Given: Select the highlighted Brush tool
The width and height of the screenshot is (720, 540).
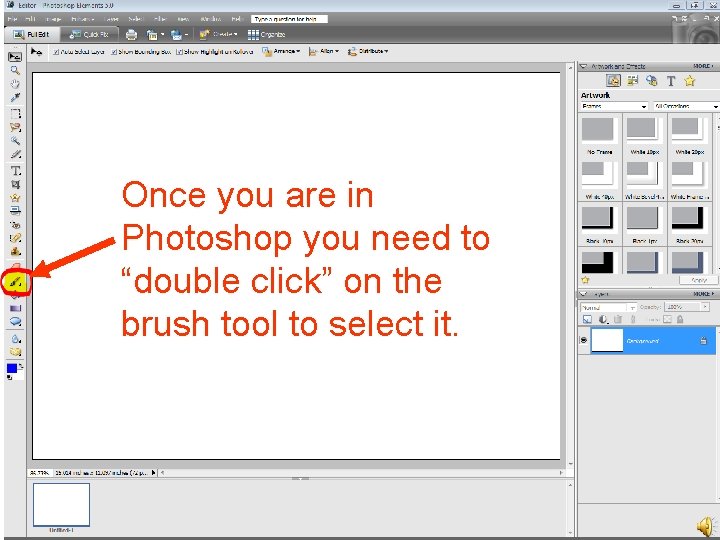Looking at the screenshot, I should tap(16, 282).
